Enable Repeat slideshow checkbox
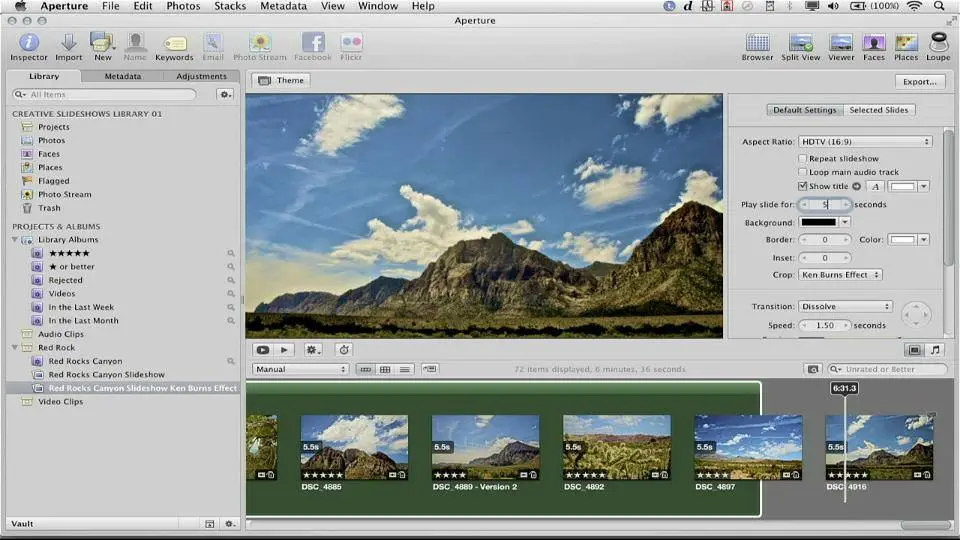 coord(803,159)
